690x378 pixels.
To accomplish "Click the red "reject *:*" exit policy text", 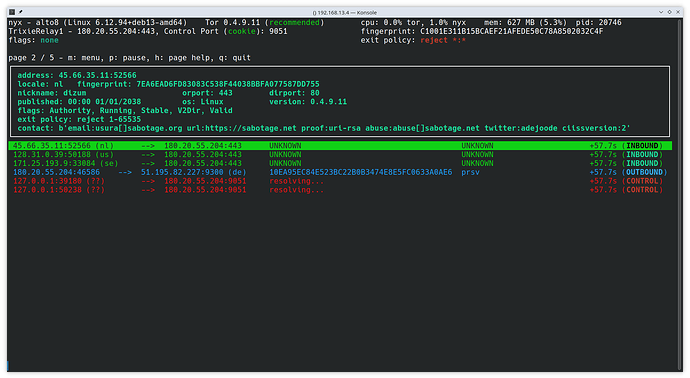I will pos(443,40).
